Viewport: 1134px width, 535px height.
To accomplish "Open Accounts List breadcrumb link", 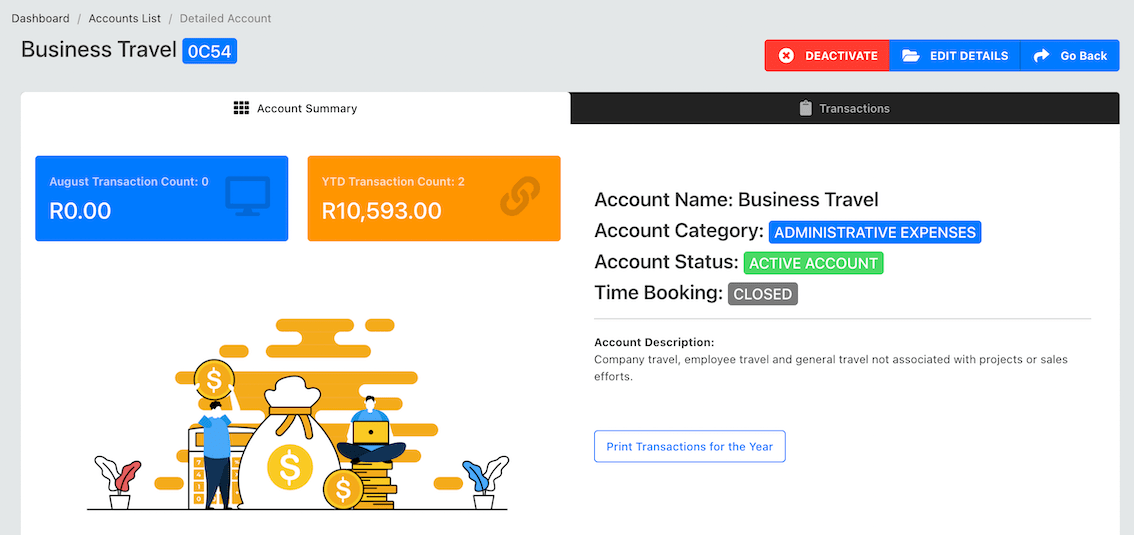I will (x=124, y=18).
